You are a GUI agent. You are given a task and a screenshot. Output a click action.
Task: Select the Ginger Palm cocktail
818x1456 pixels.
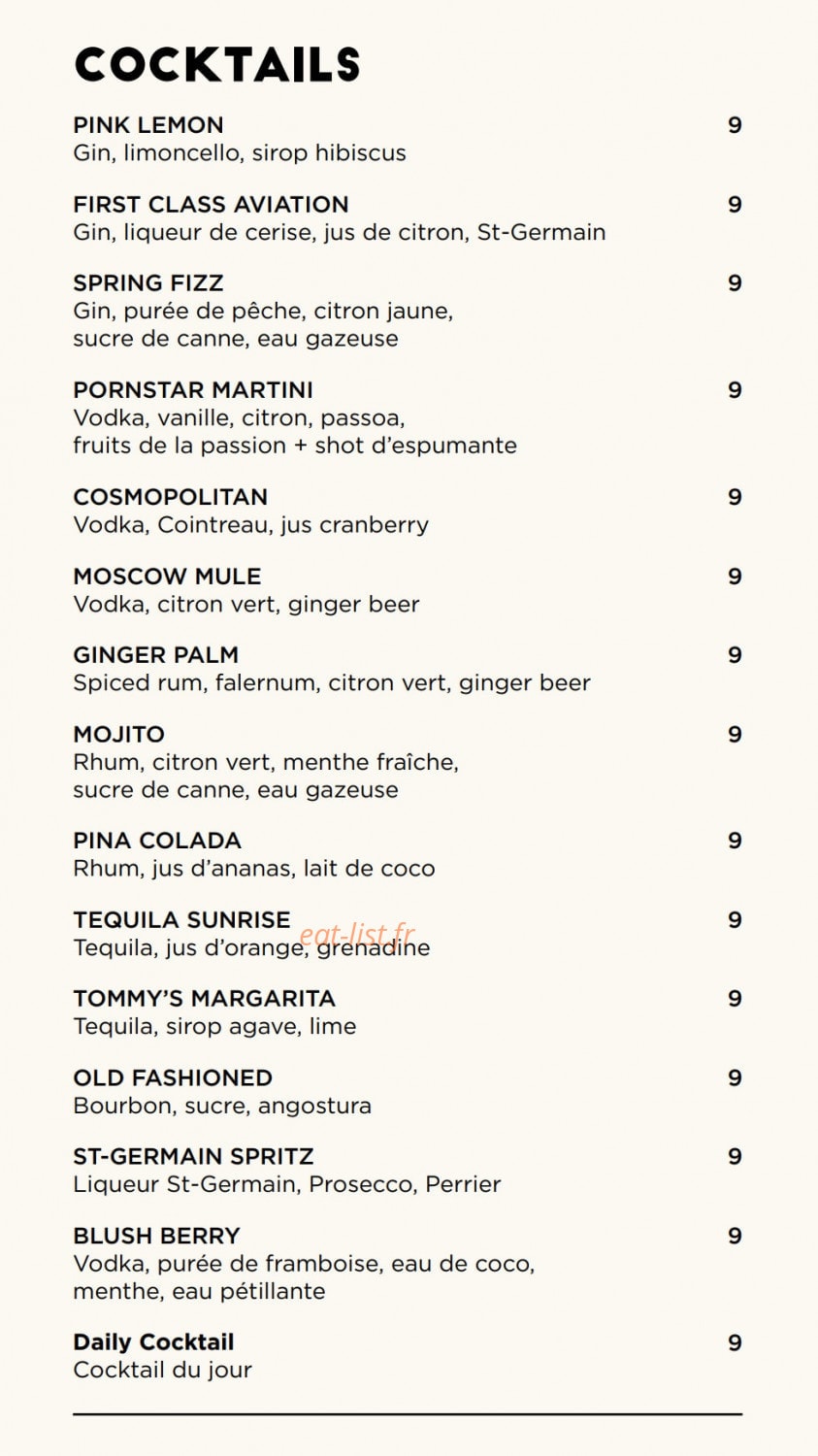click(x=155, y=655)
